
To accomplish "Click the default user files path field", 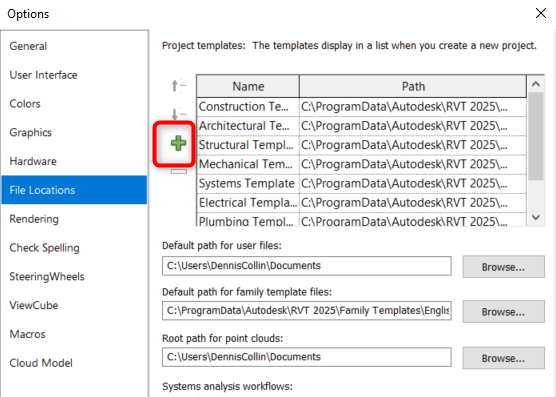I will (307, 266).
